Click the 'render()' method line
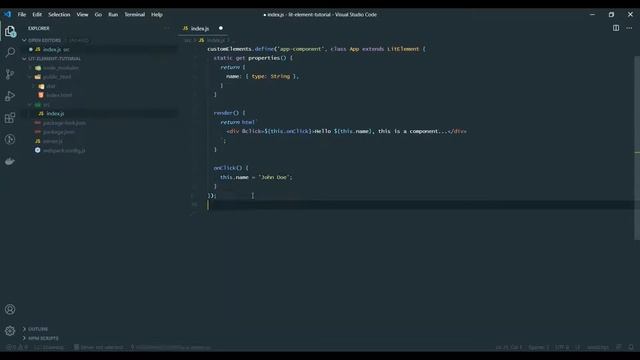 pos(229,113)
